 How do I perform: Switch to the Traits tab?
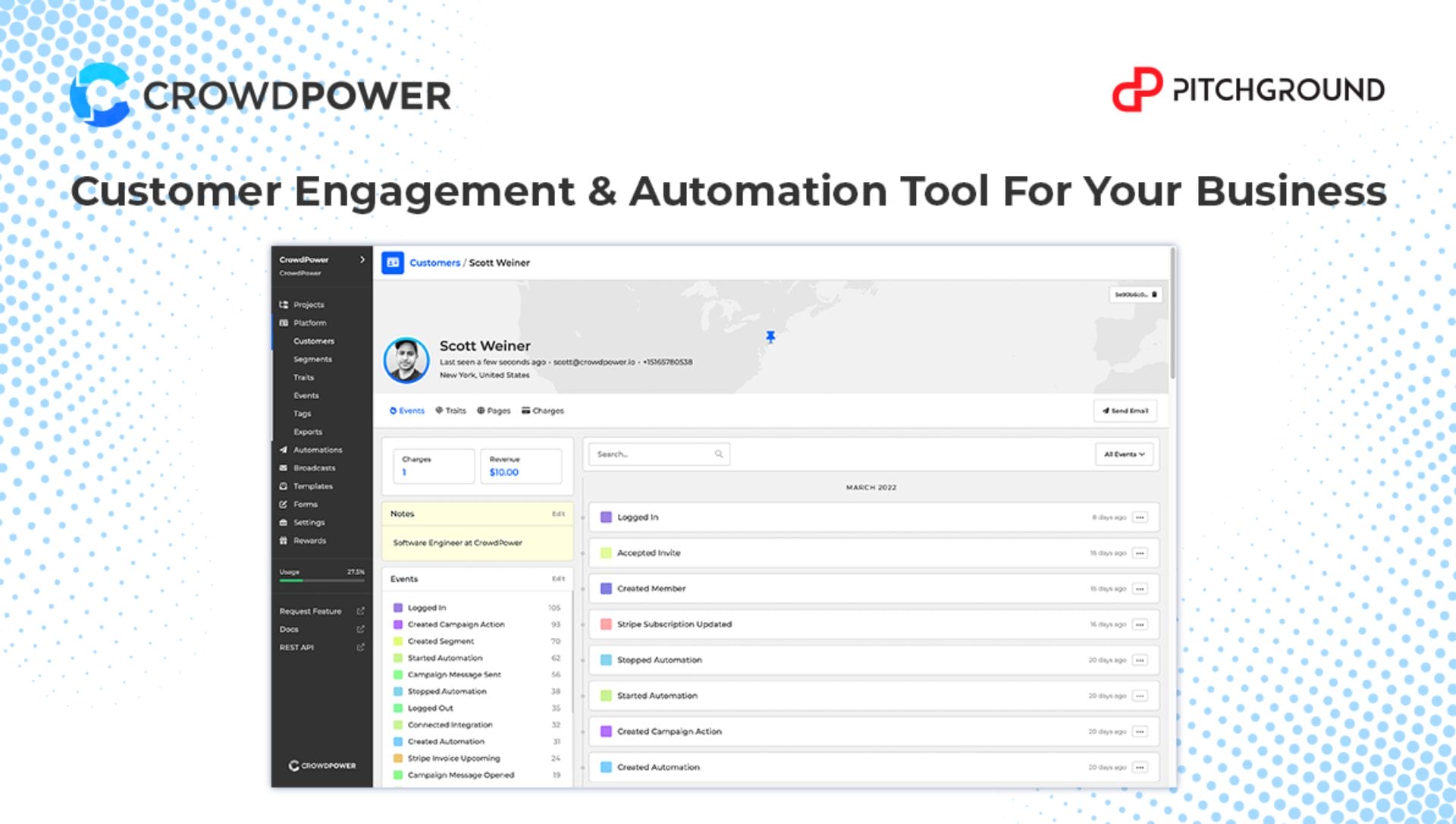(451, 410)
